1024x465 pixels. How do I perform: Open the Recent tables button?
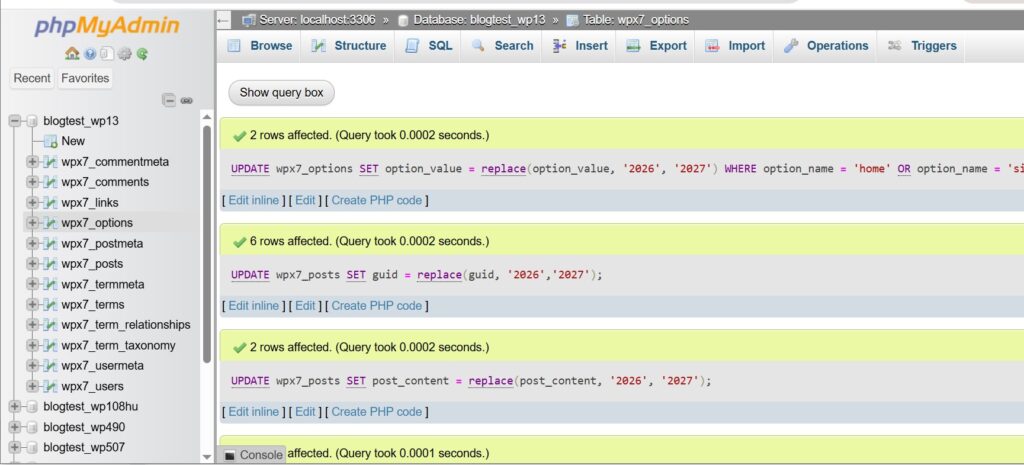(32, 78)
